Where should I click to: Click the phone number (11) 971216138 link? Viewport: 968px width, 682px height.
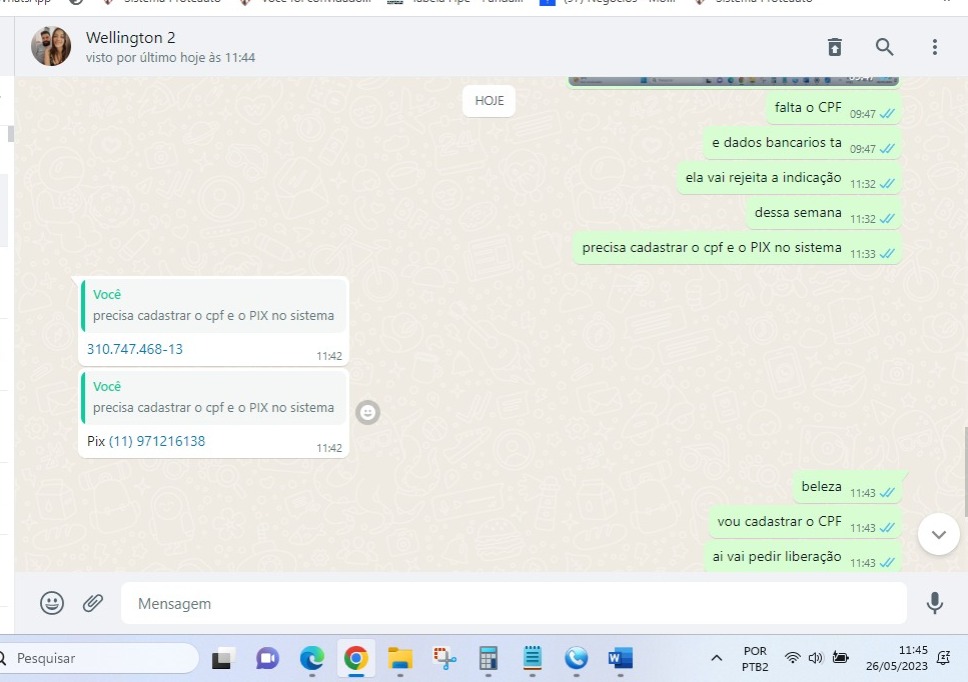click(157, 441)
